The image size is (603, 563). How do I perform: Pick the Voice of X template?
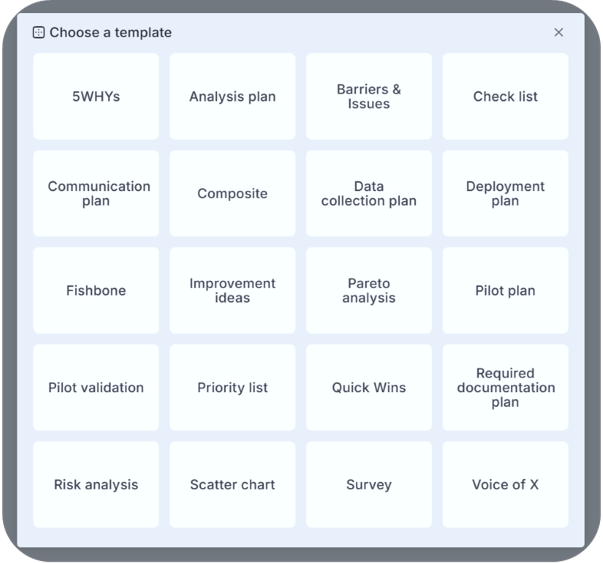pos(505,485)
